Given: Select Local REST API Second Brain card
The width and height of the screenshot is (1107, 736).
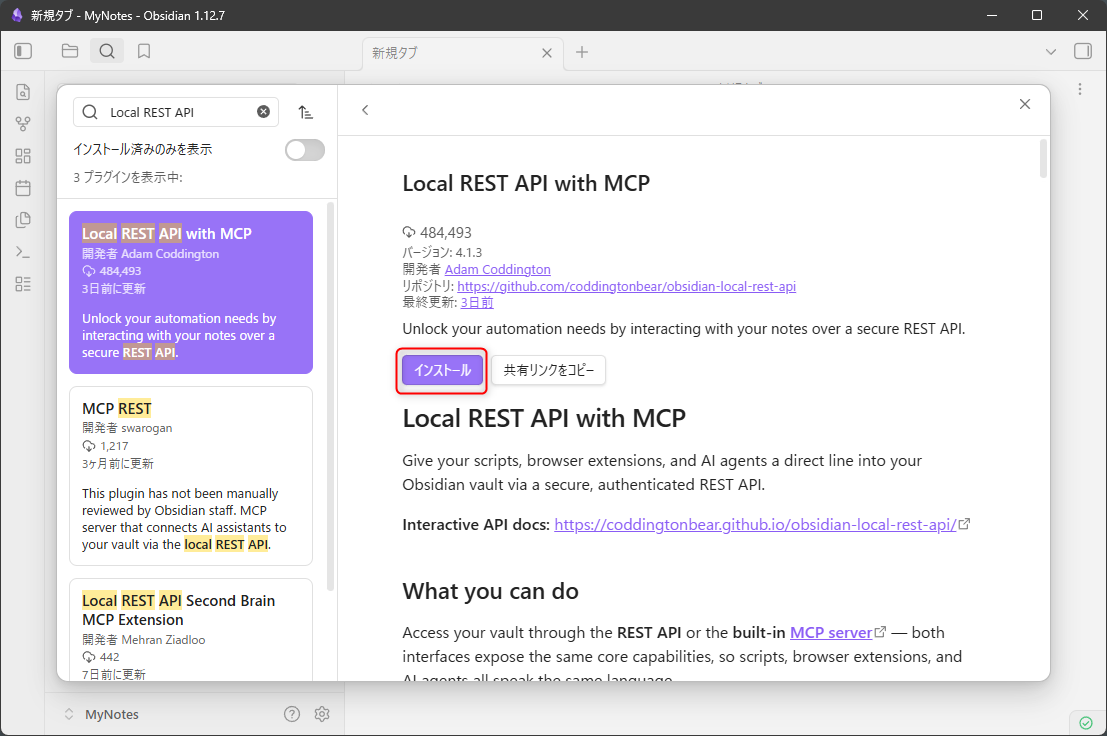Looking at the screenshot, I should coord(191,629).
